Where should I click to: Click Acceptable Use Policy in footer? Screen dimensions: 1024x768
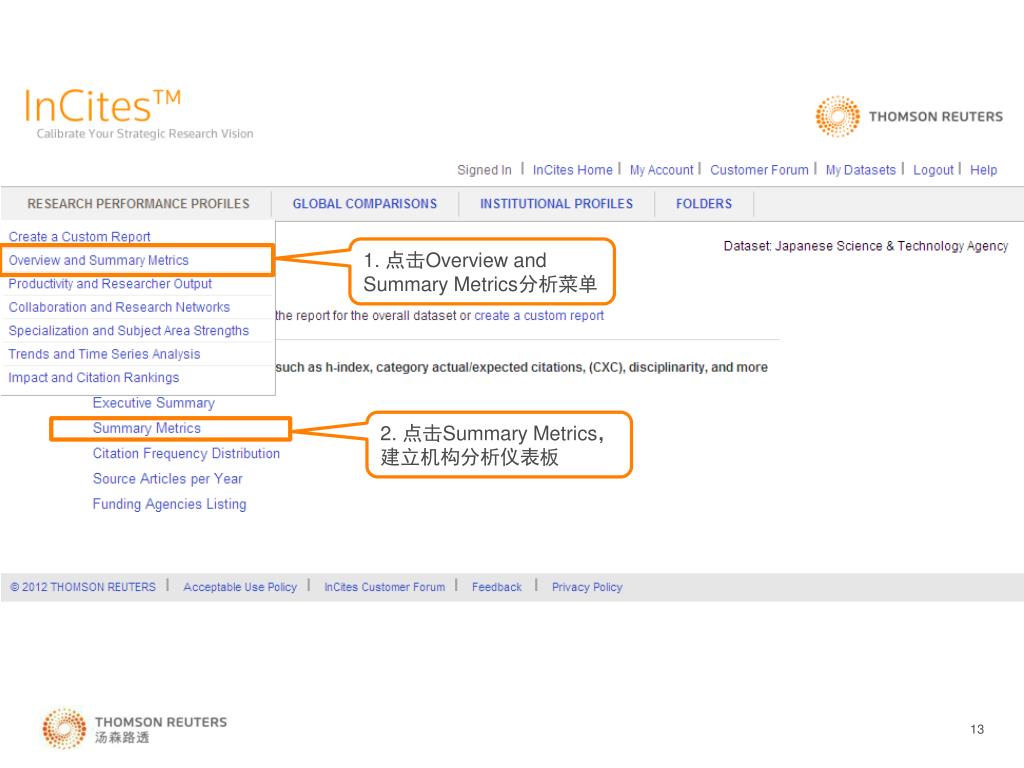click(240, 587)
